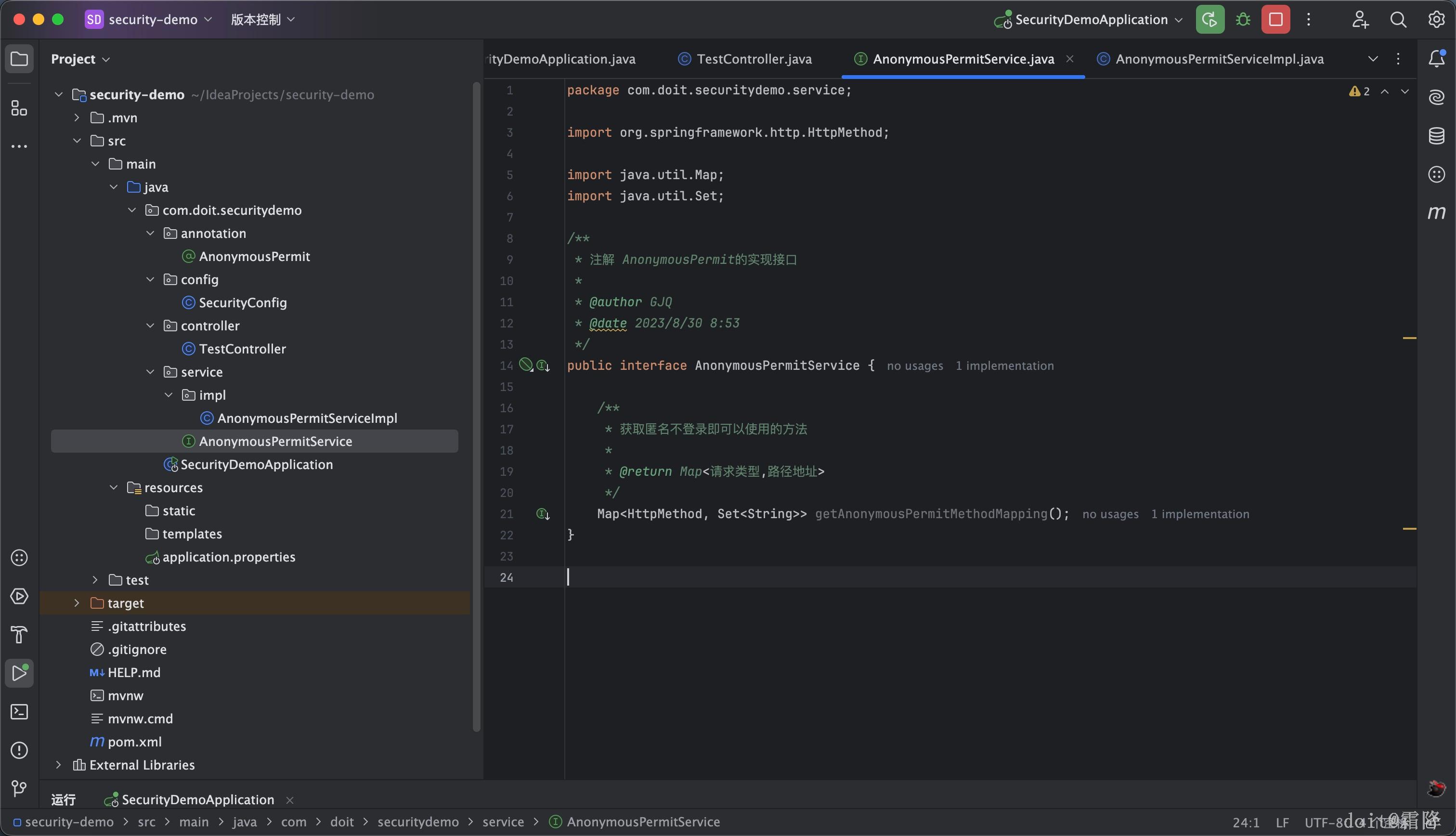Open the Notifications bell panel
This screenshot has height=836, width=1456.
click(1436, 59)
